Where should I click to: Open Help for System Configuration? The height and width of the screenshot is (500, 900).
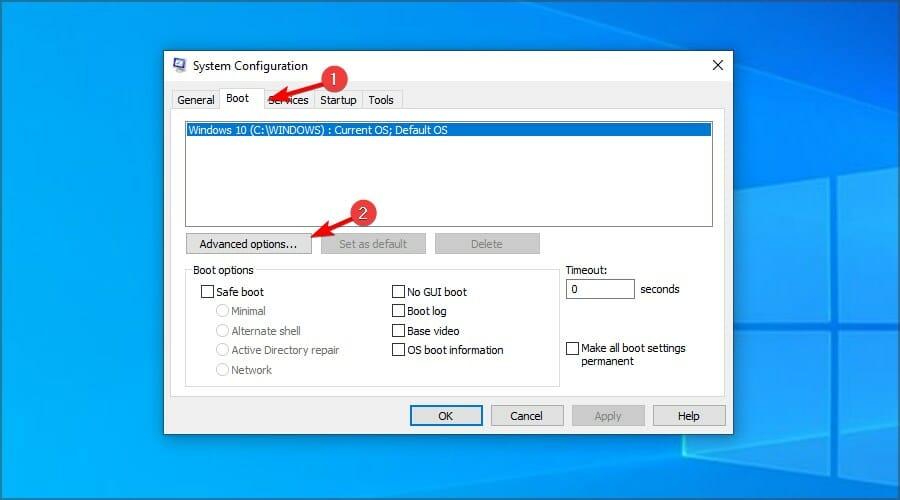coord(689,416)
